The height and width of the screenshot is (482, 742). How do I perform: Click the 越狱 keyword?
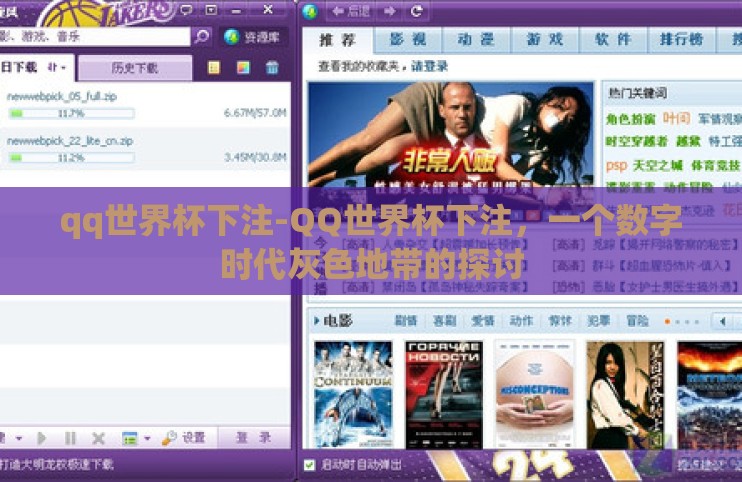[x=688, y=141]
